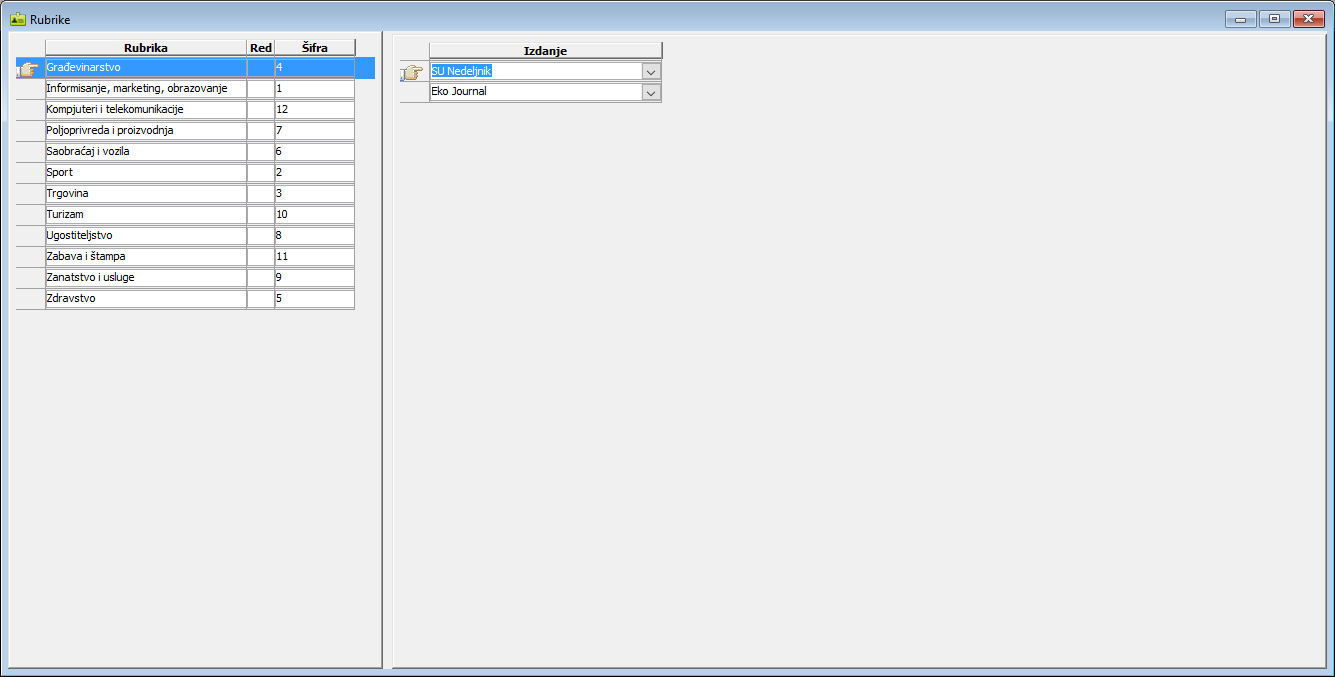Image resolution: width=1335 pixels, height=677 pixels.
Task: Click the Red column header
Action: pos(260,48)
